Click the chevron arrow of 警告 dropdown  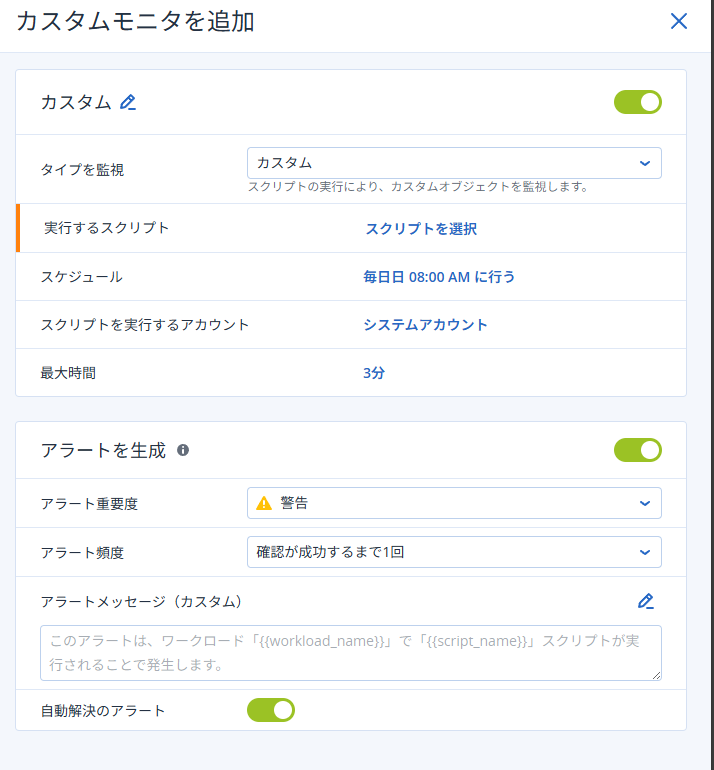point(645,503)
